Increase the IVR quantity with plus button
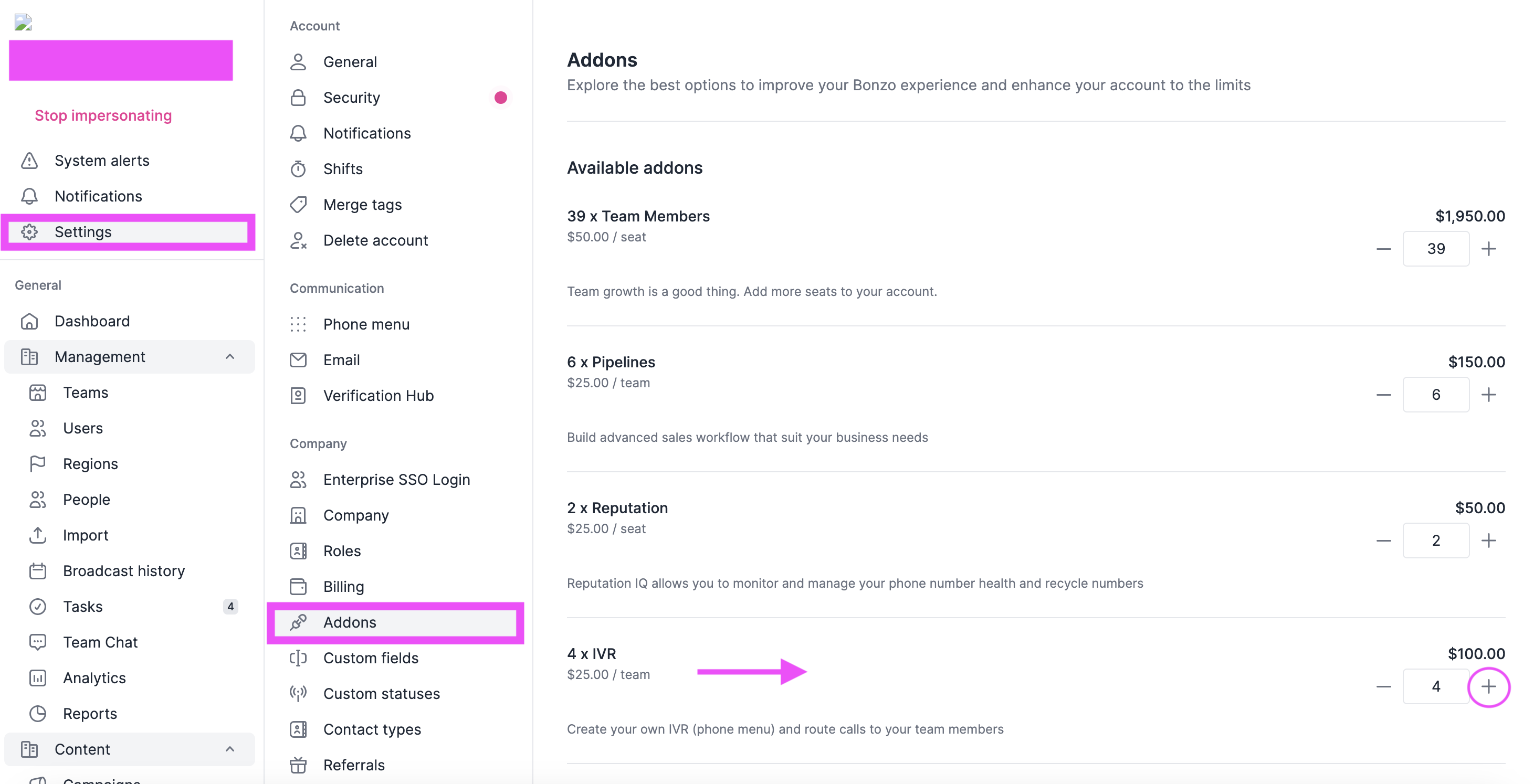The image size is (1534, 784). coord(1489,687)
